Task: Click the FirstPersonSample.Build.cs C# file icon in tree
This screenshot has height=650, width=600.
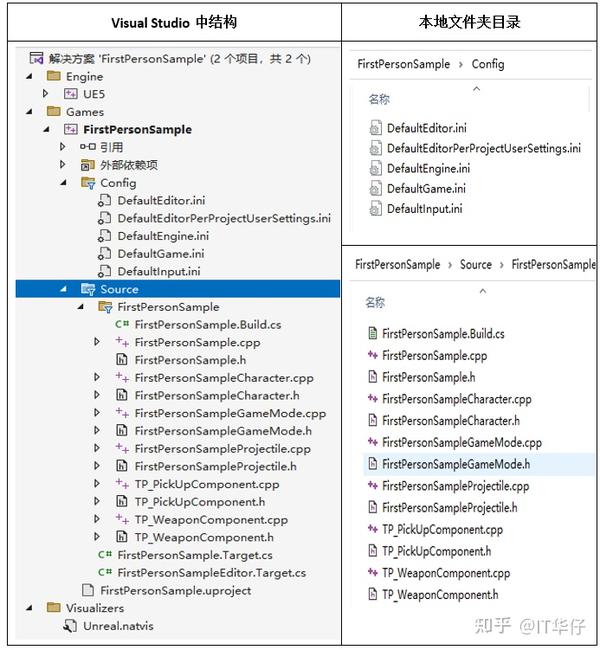Action: pyautogui.click(x=122, y=324)
